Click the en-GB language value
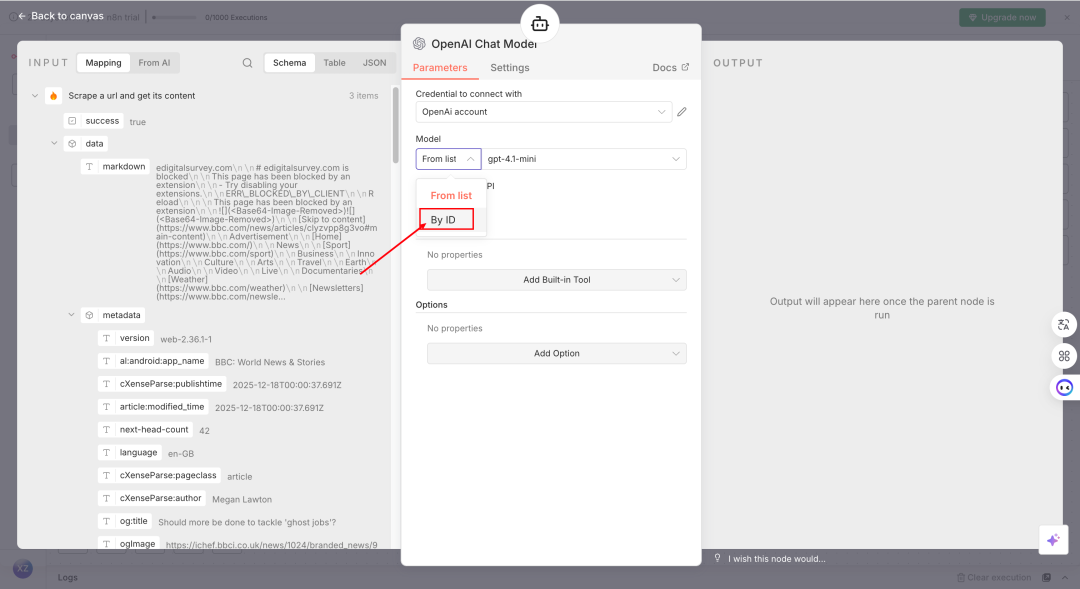The image size is (1080, 589). 180,453
